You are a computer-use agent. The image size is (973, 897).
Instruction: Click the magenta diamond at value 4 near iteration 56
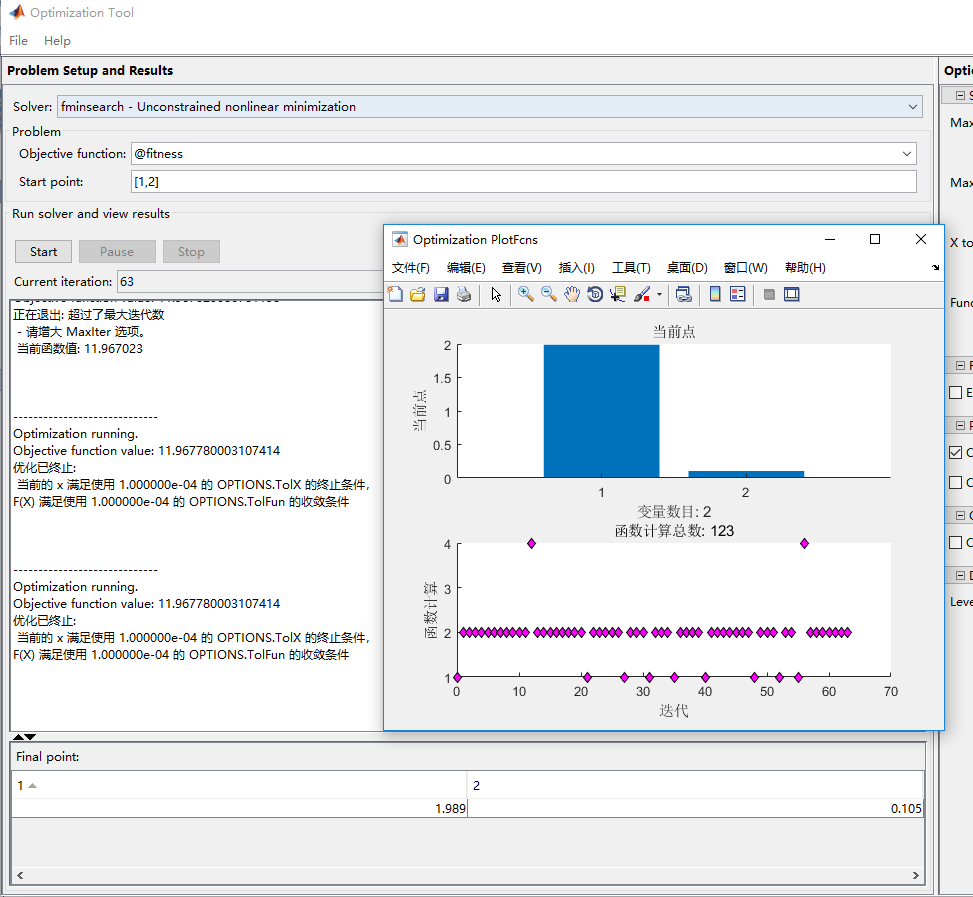[804, 543]
